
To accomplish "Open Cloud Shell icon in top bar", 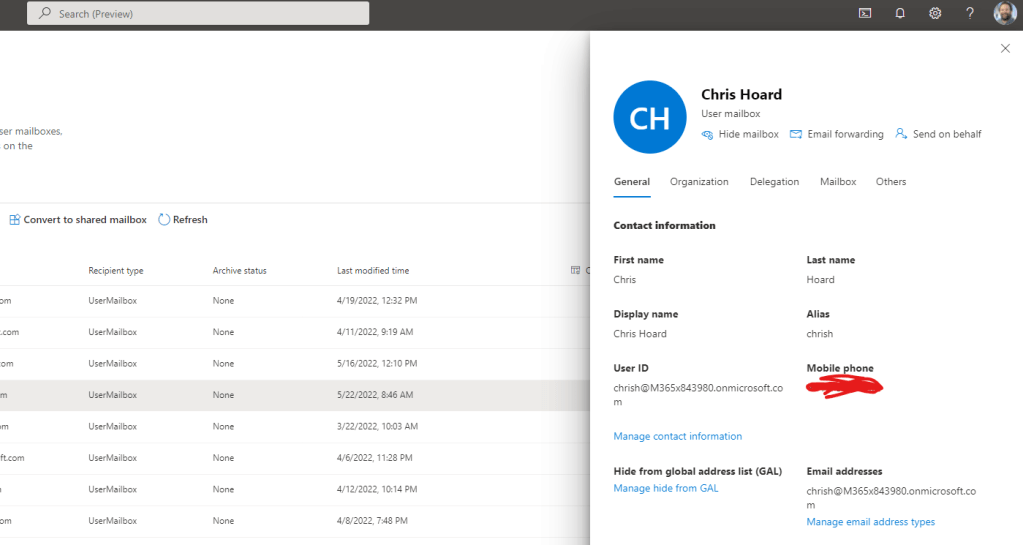I will (865, 13).
